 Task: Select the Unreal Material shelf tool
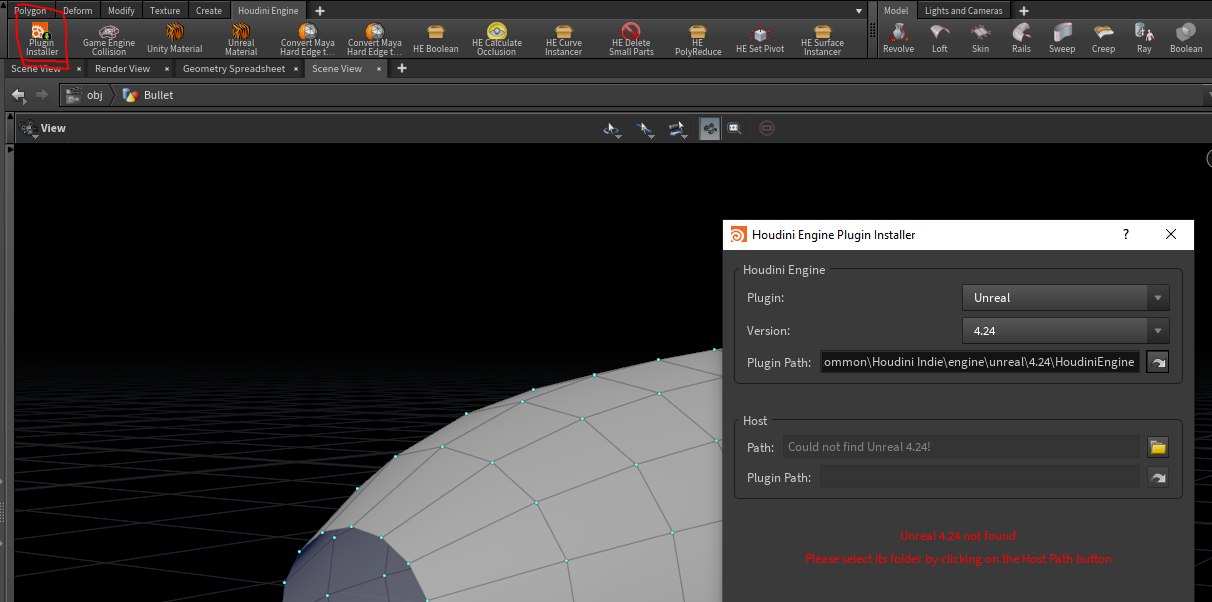241,40
